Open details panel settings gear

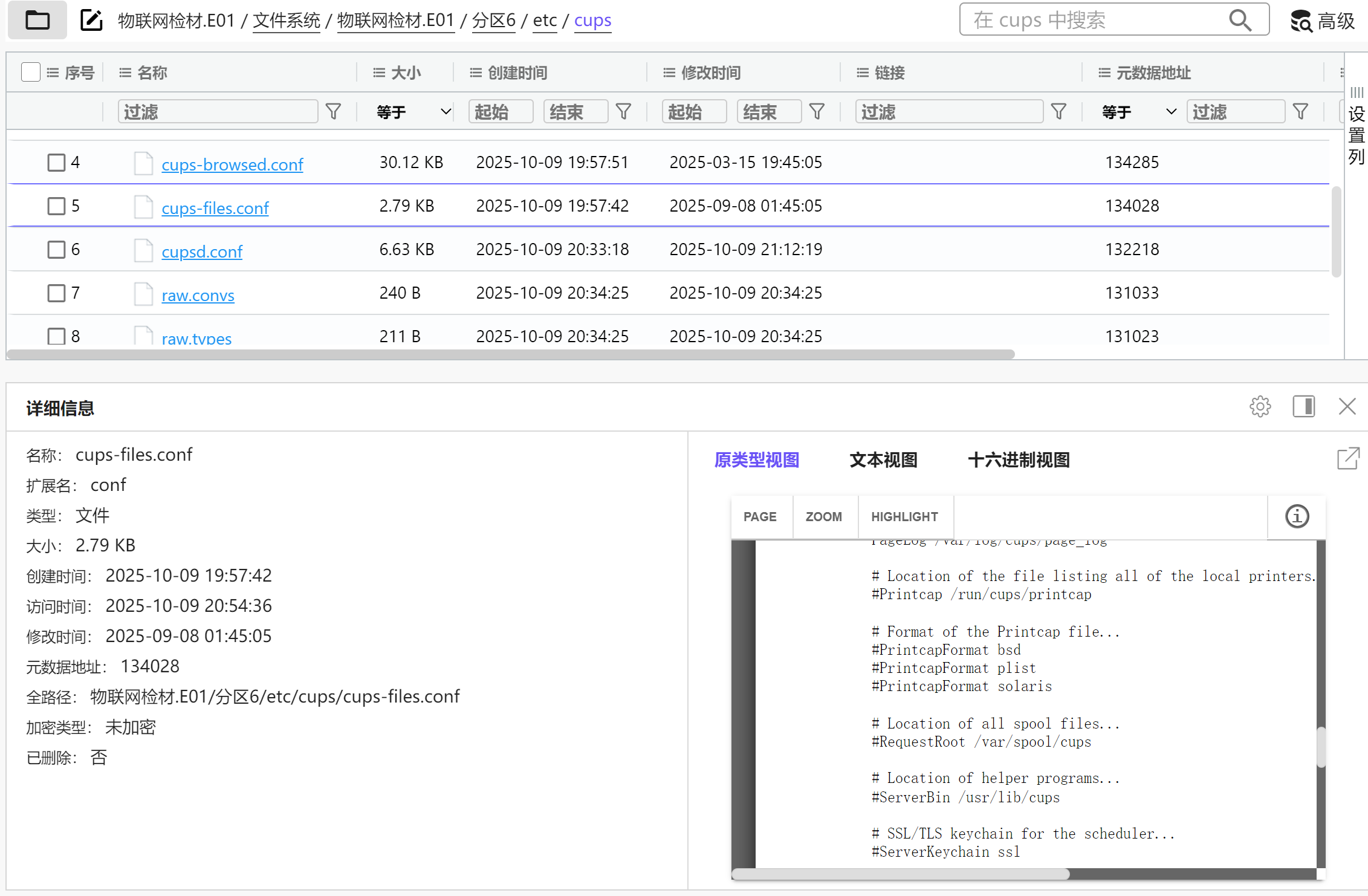[x=1260, y=407]
